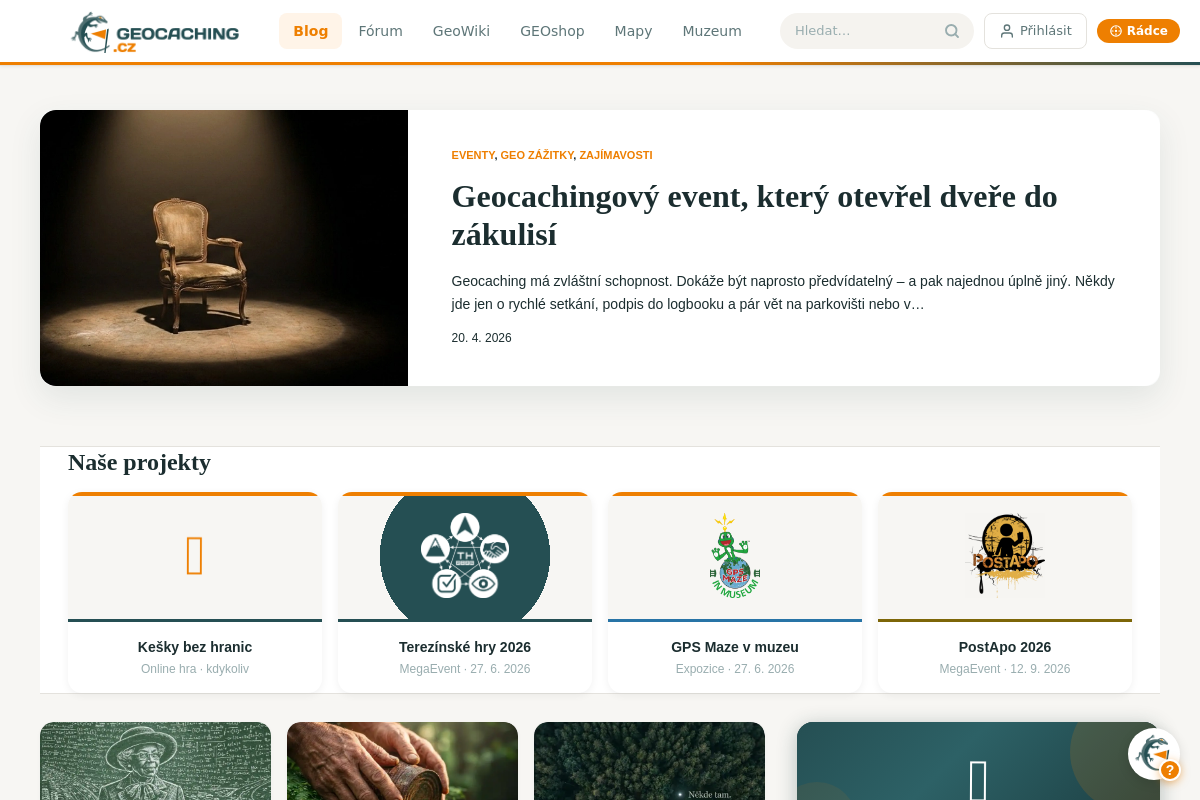The image size is (1200, 800).
Task: Open the spotlight chair article thumbnail
Action: [x=224, y=248]
